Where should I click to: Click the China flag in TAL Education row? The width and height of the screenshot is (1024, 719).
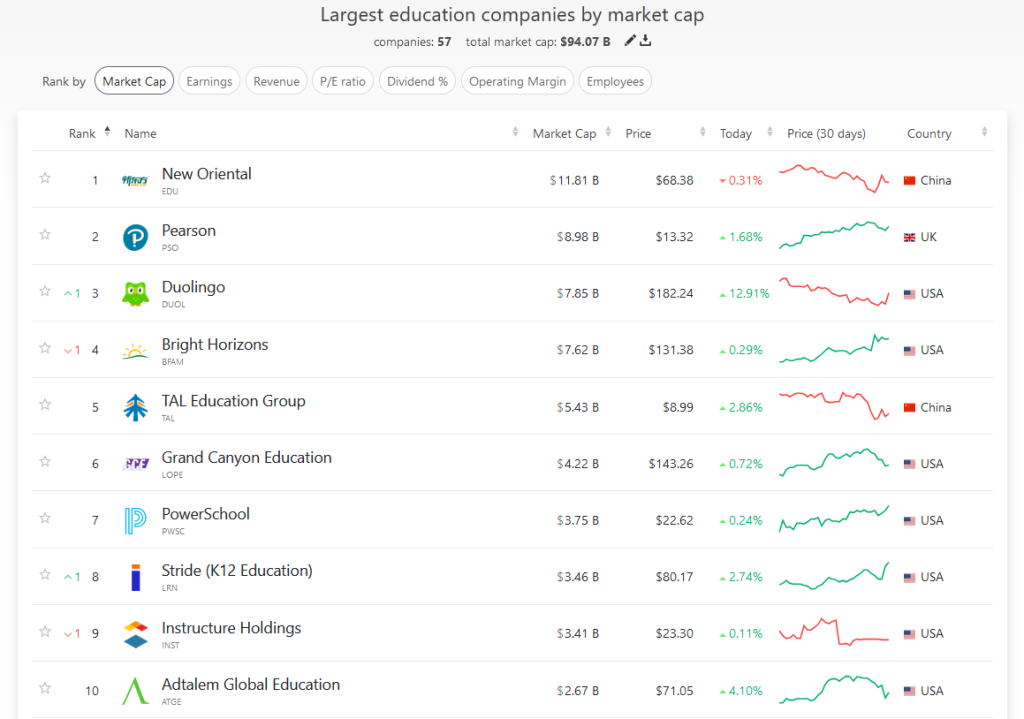click(x=909, y=407)
